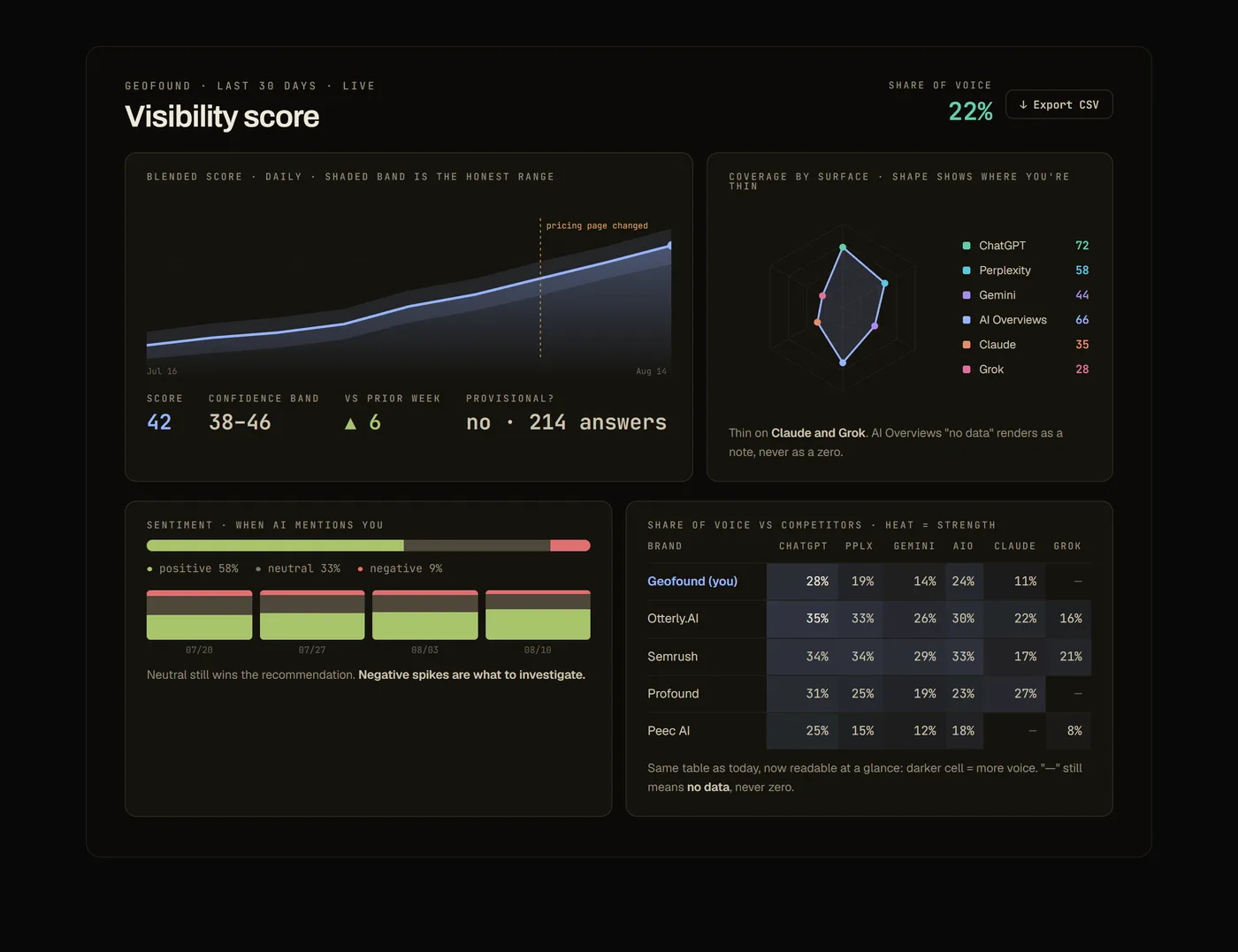Click Otterly.AI ChatGPT cell 35%

pyautogui.click(x=801, y=619)
